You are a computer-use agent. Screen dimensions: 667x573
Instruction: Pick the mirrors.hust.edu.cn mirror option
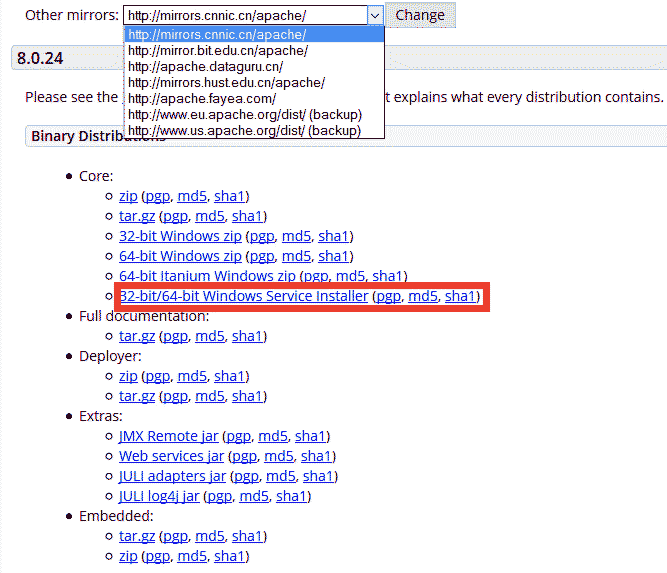pyautogui.click(x=226, y=82)
